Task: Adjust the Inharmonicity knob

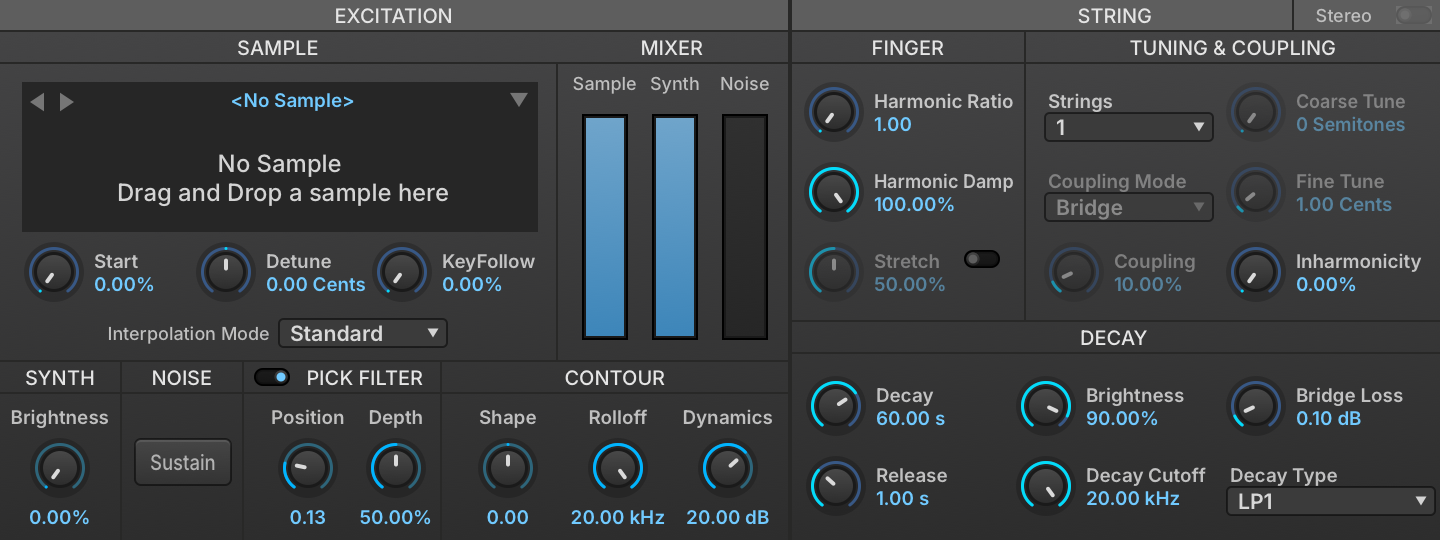Action: pos(1255,272)
